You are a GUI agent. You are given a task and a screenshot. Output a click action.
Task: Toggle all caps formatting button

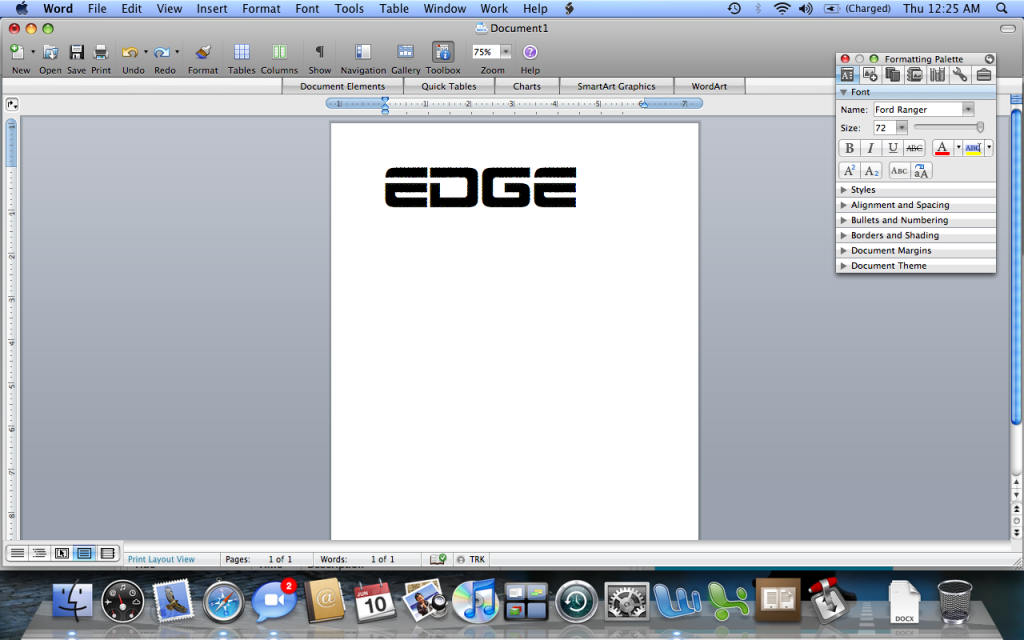pyautogui.click(x=921, y=171)
